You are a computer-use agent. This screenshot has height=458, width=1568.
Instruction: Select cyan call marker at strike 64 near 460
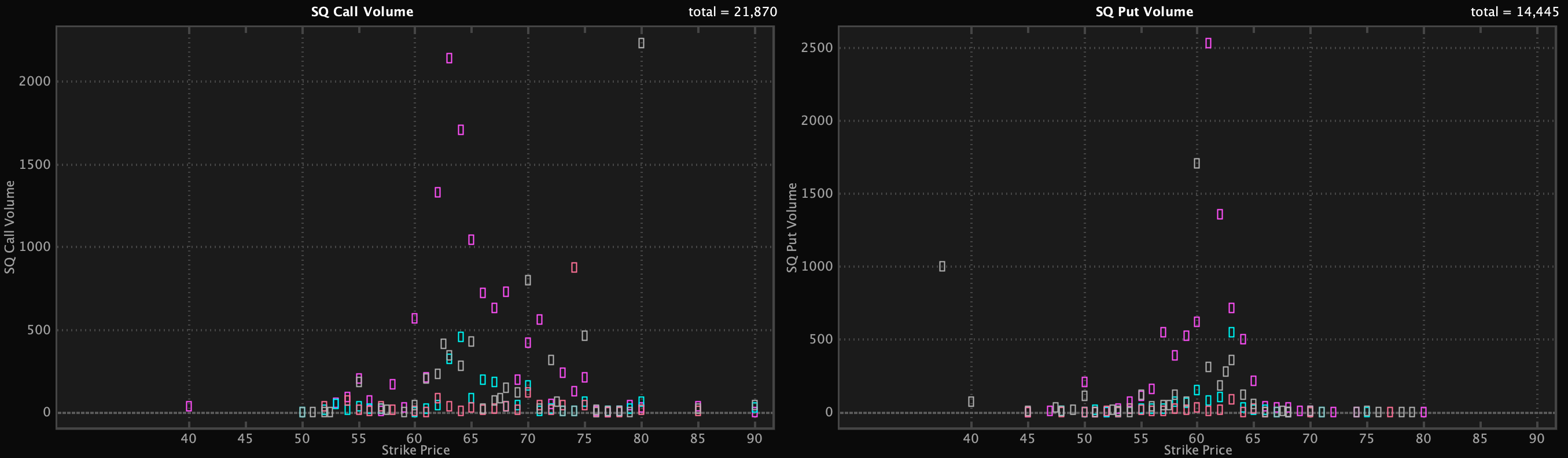click(461, 337)
